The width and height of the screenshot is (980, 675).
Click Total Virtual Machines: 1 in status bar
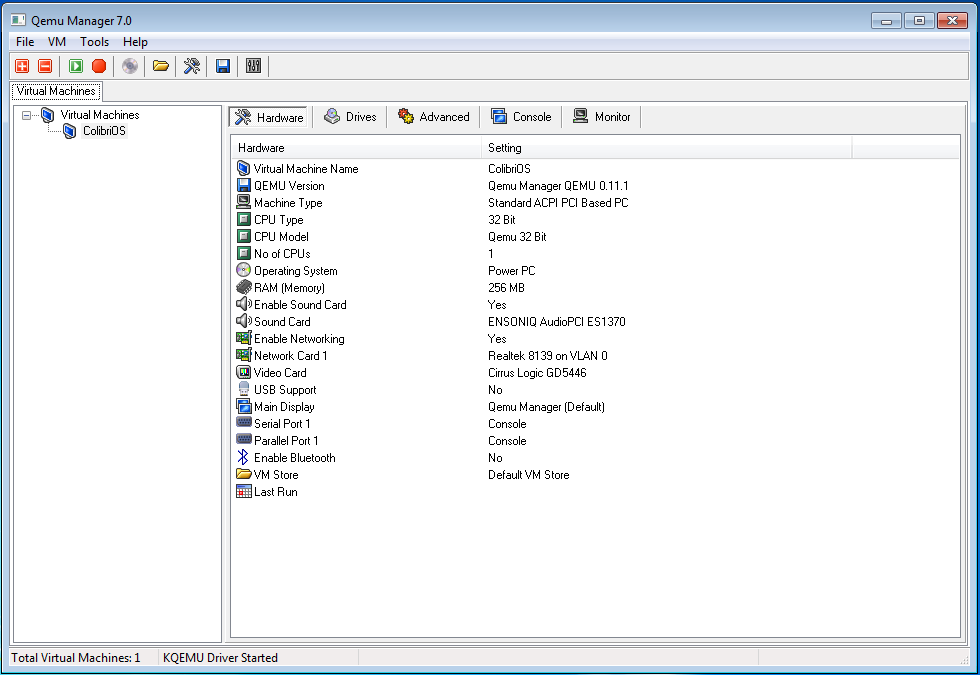(x=76, y=658)
